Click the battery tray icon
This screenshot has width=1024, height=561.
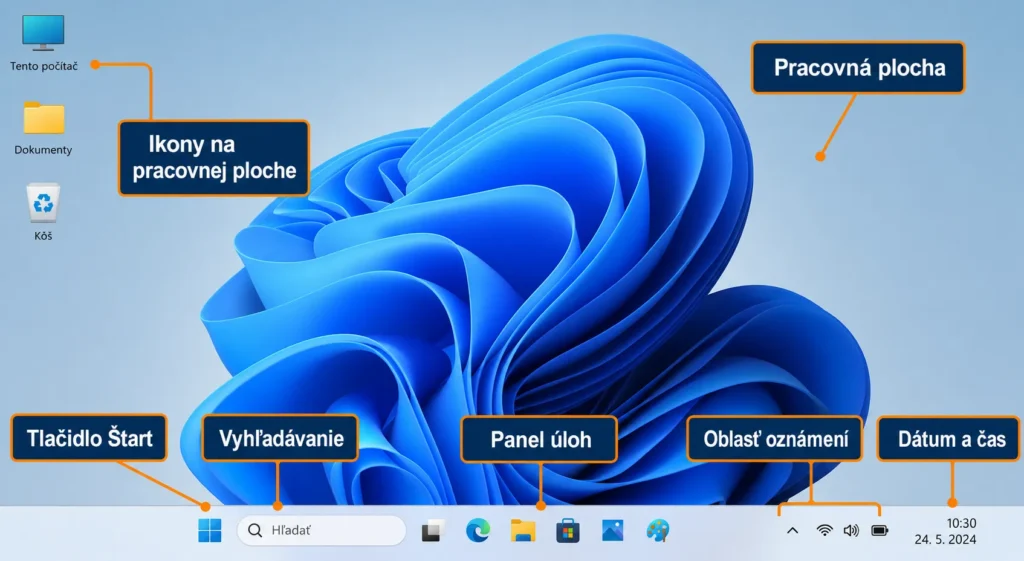880,530
